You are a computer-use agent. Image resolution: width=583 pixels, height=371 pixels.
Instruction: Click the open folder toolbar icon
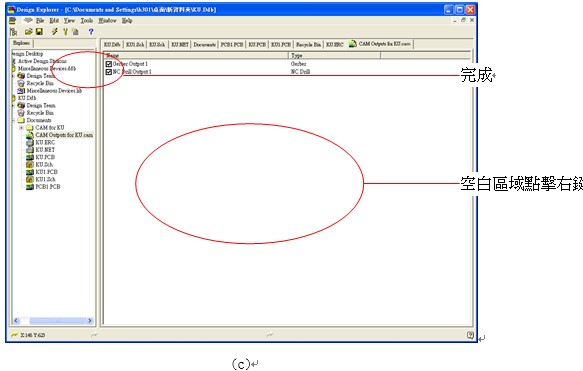point(29,32)
